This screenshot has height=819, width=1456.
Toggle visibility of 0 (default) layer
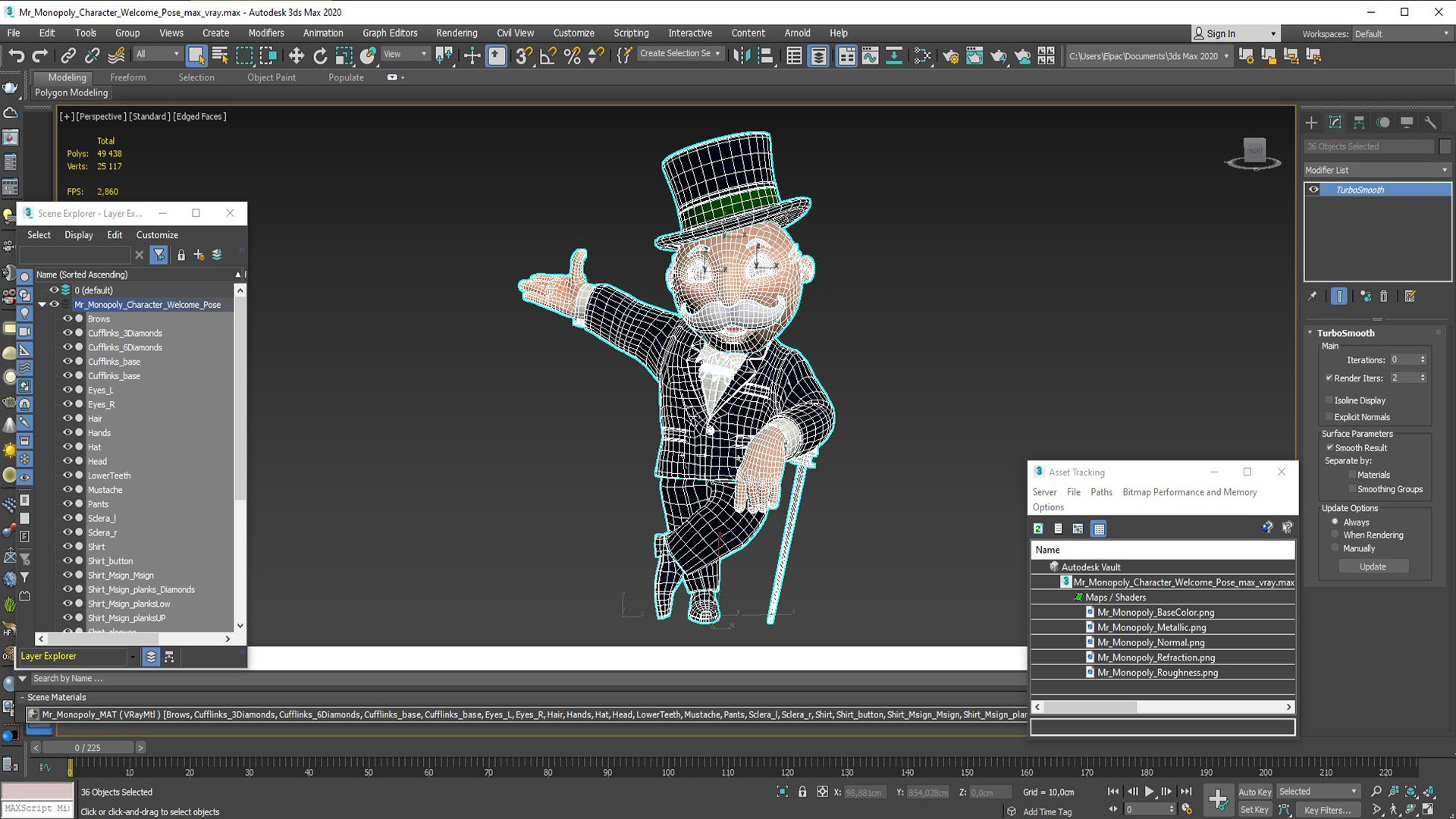[x=54, y=290]
